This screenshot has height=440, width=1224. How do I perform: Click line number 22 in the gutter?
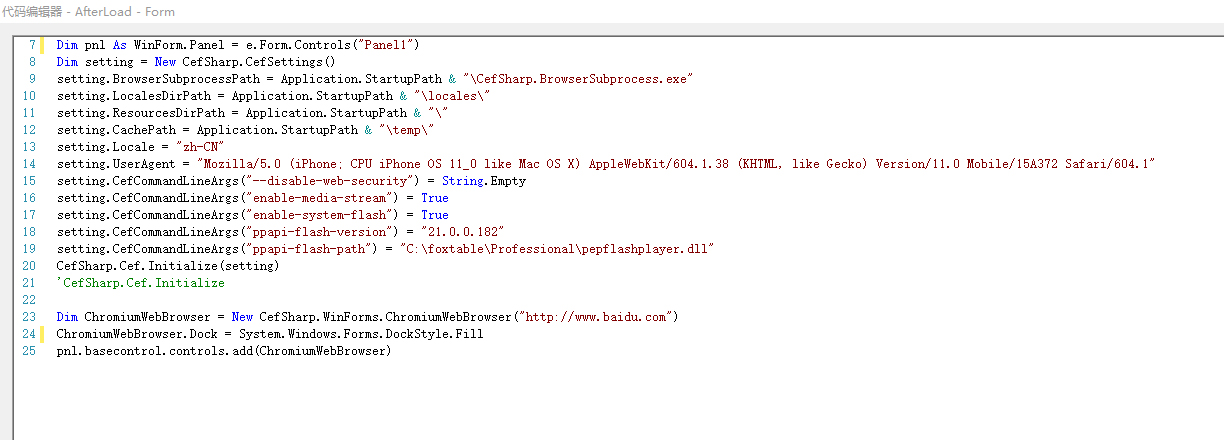pos(29,300)
